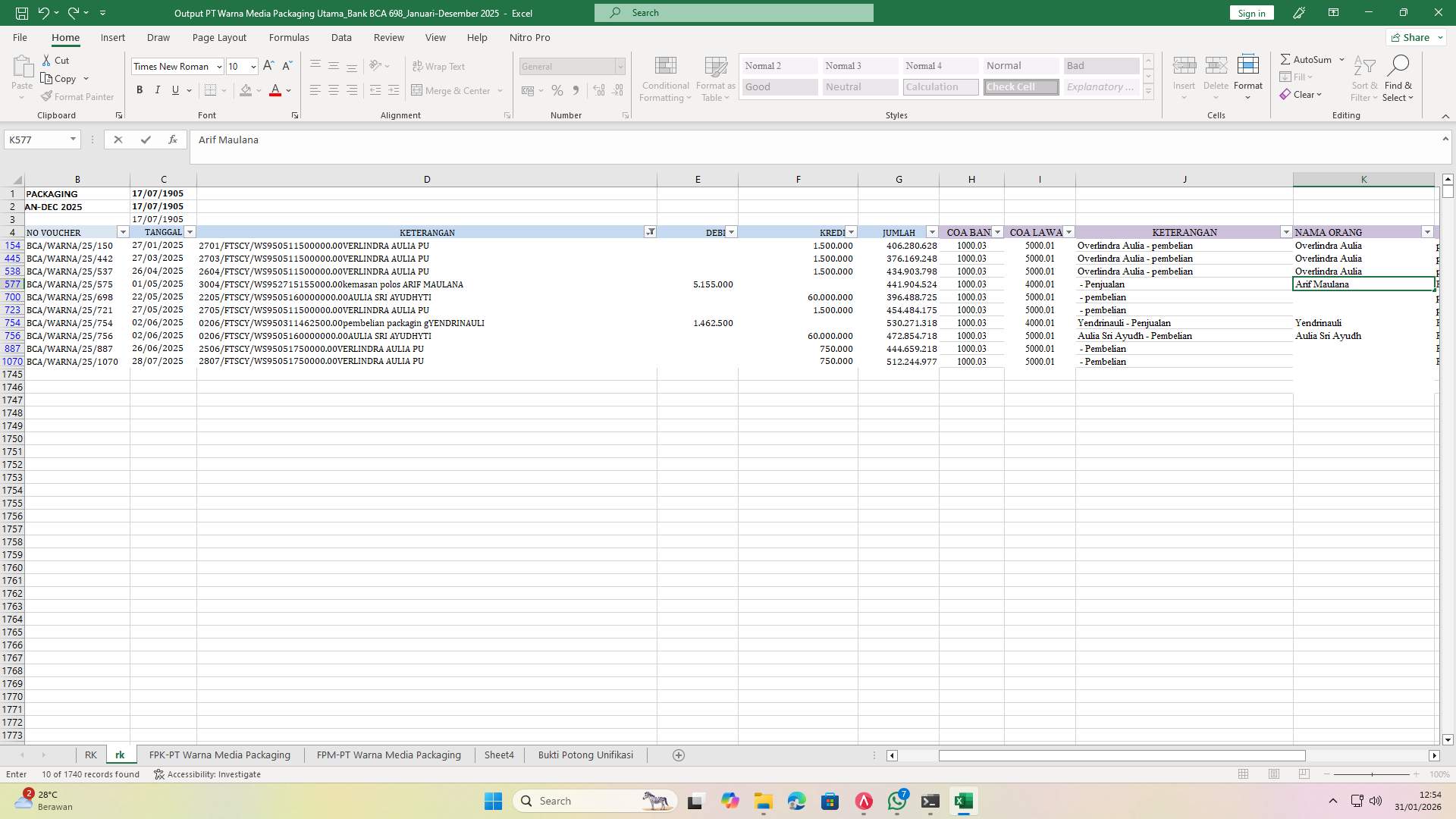1456x819 pixels.
Task: Click the Comma Style icon
Action: (576, 90)
